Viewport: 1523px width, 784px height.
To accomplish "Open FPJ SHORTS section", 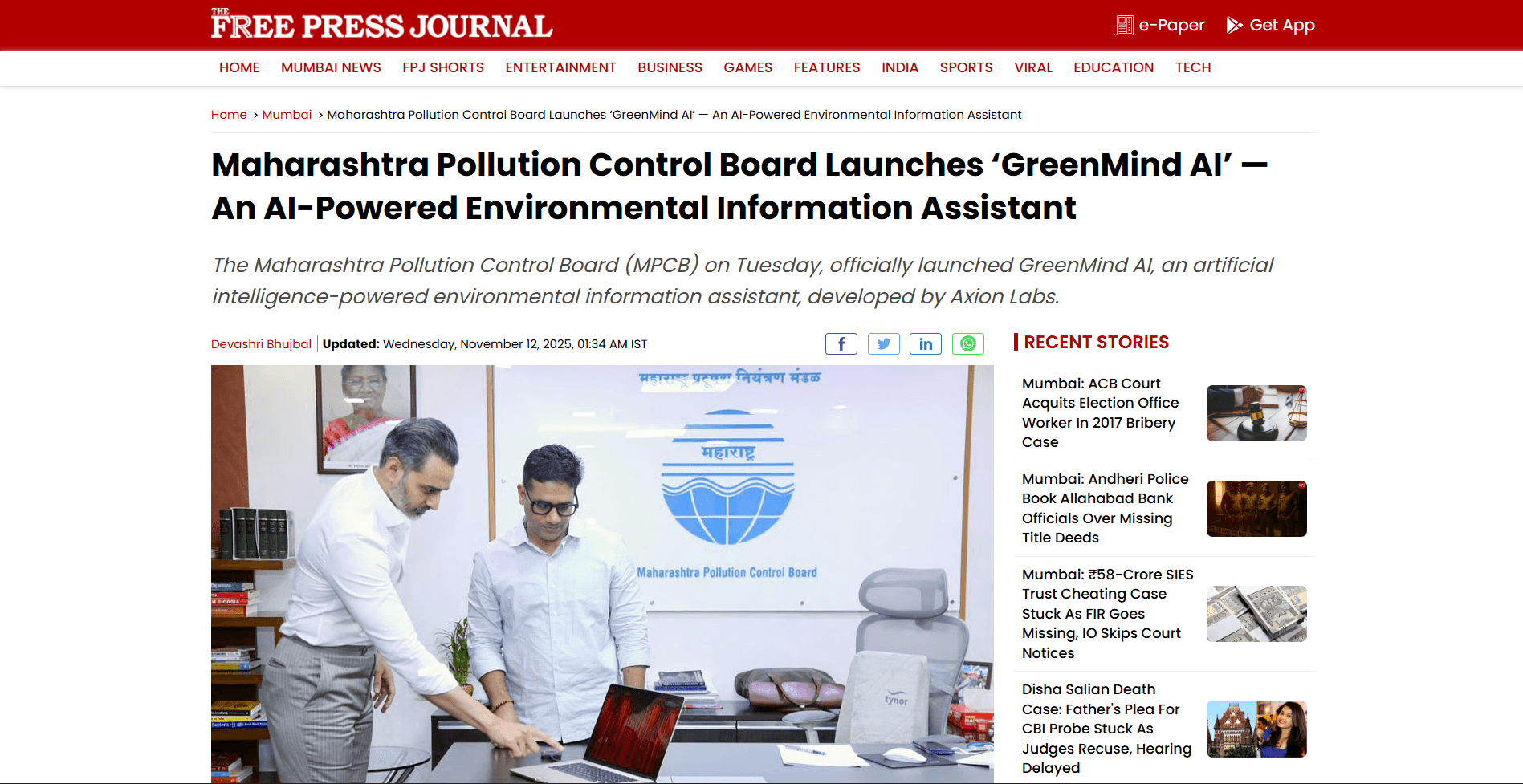I will (x=443, y=67).
